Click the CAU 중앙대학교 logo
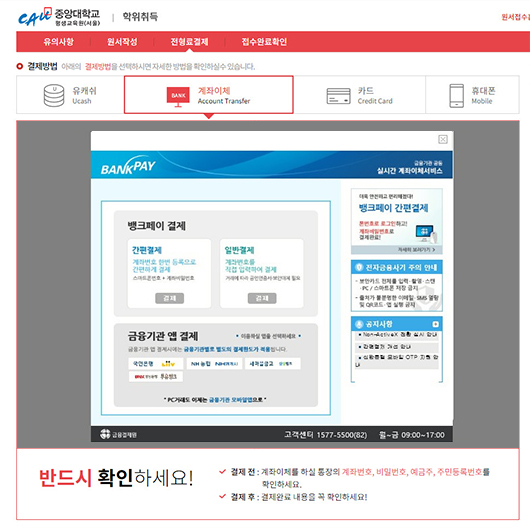The height and width of the screenshot is (530, 530). point(59,17)
